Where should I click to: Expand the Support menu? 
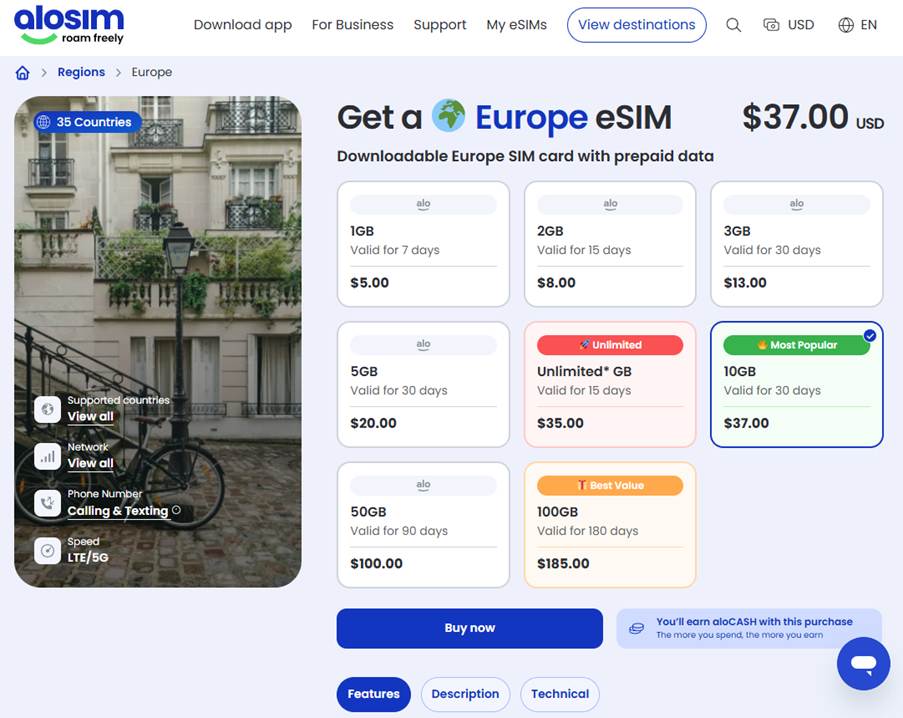(440, 25)
